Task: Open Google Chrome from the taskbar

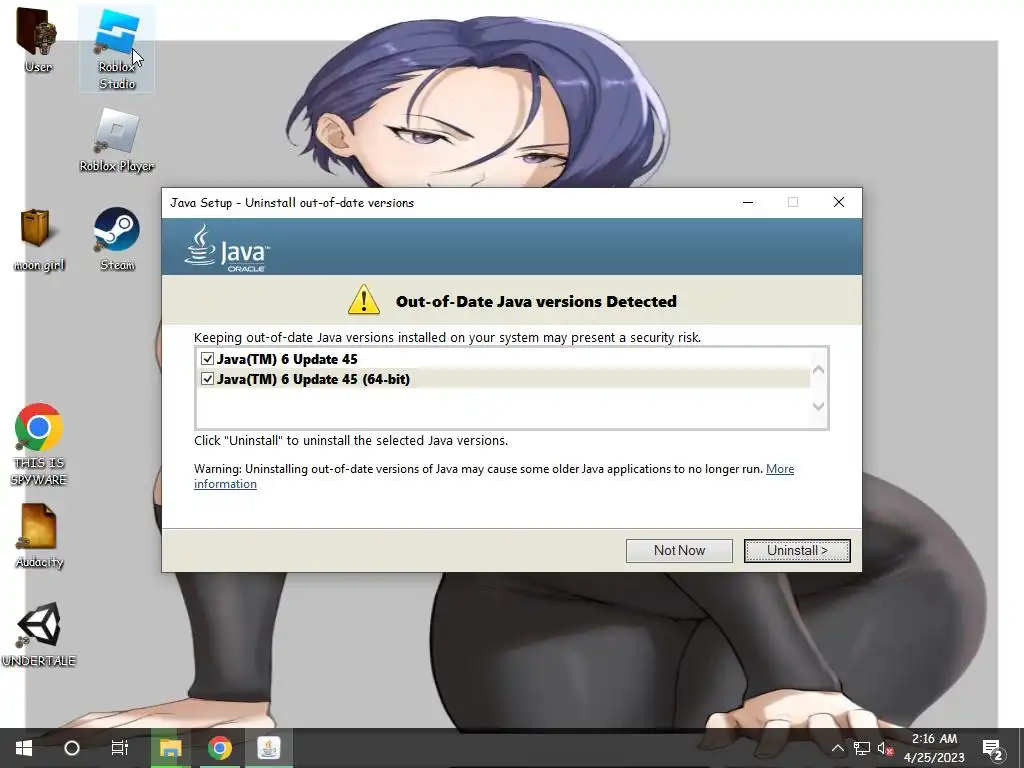Action: 220,748
